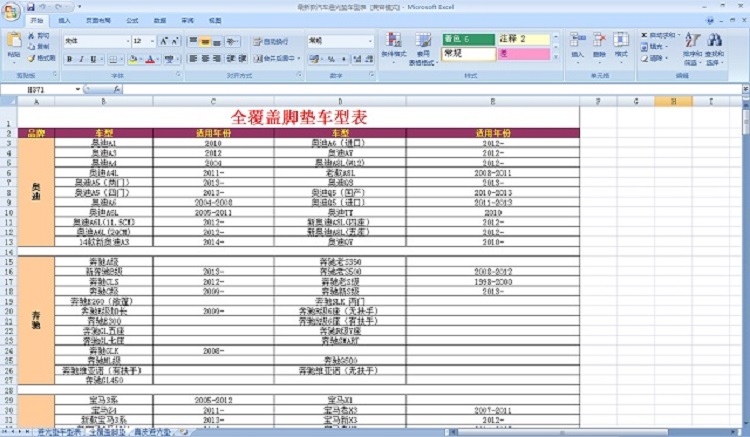Open Sort and Filter menu
This screenshot has width=750, height=437.
click(x=692, y=48)
